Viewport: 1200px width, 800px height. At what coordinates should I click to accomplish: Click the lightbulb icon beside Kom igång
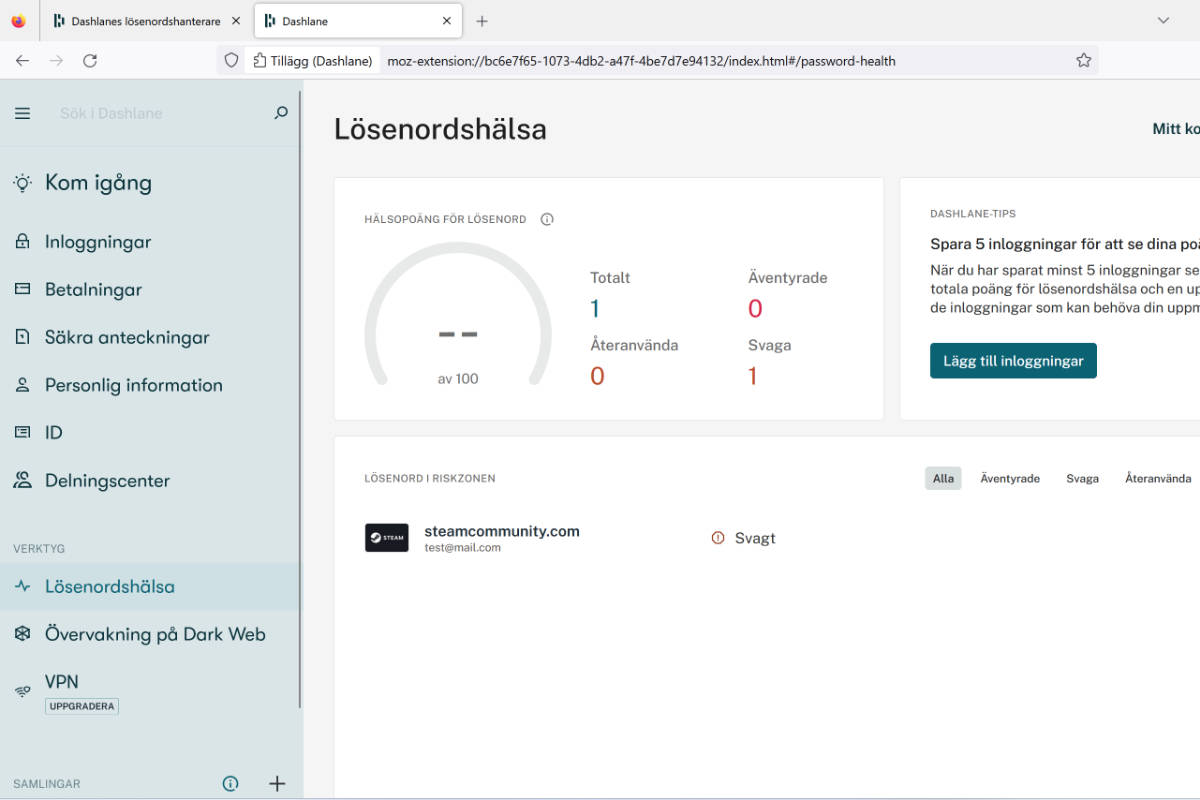[22, 182]
